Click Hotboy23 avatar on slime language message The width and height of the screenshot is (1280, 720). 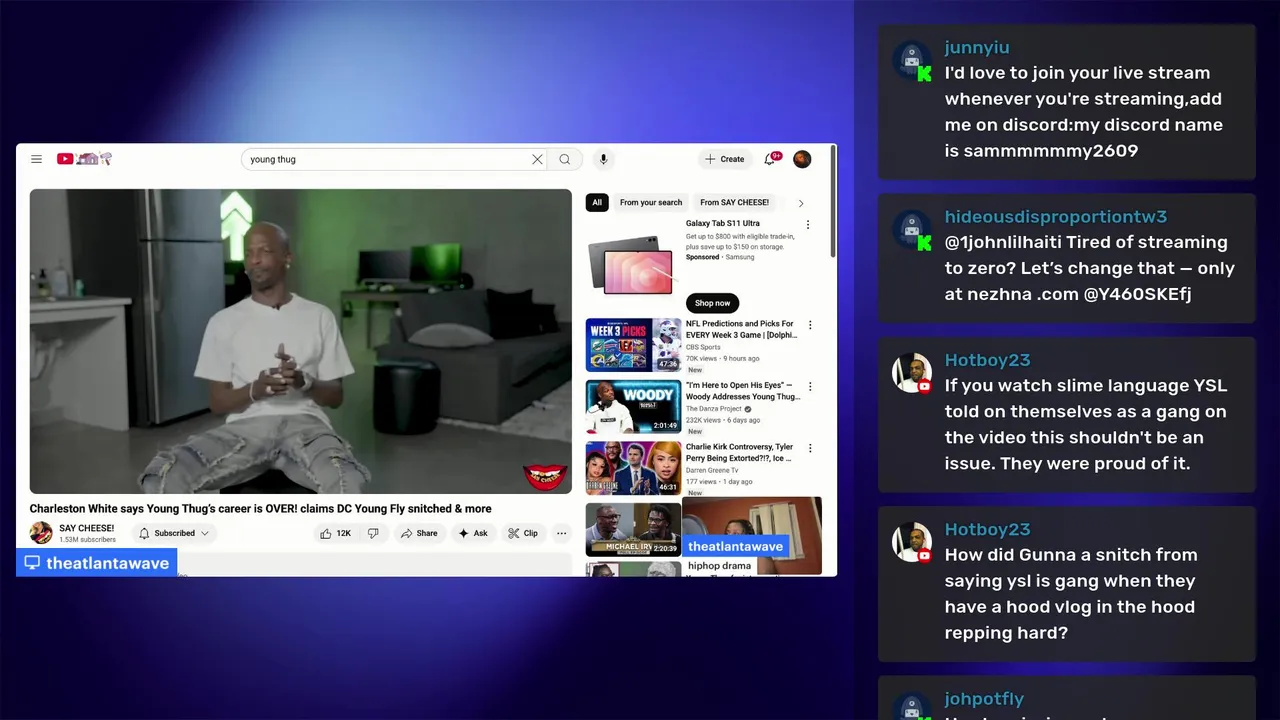912,373
